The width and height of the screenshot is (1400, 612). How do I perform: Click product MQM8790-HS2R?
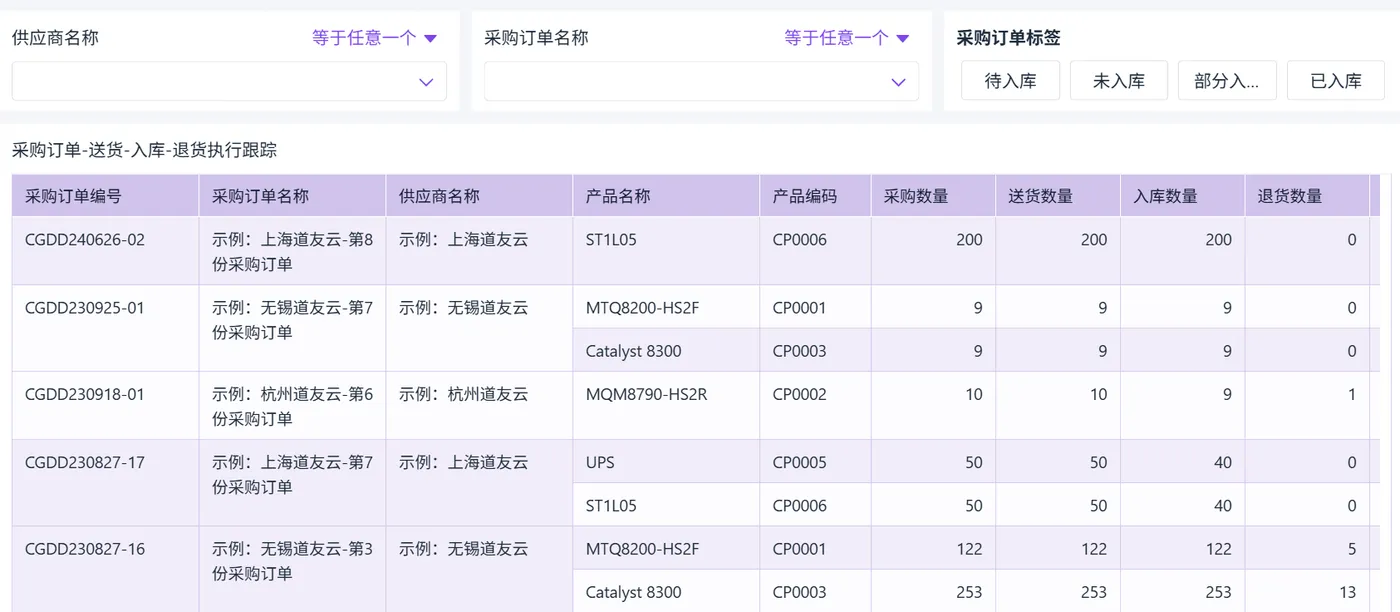pos(646,395)
